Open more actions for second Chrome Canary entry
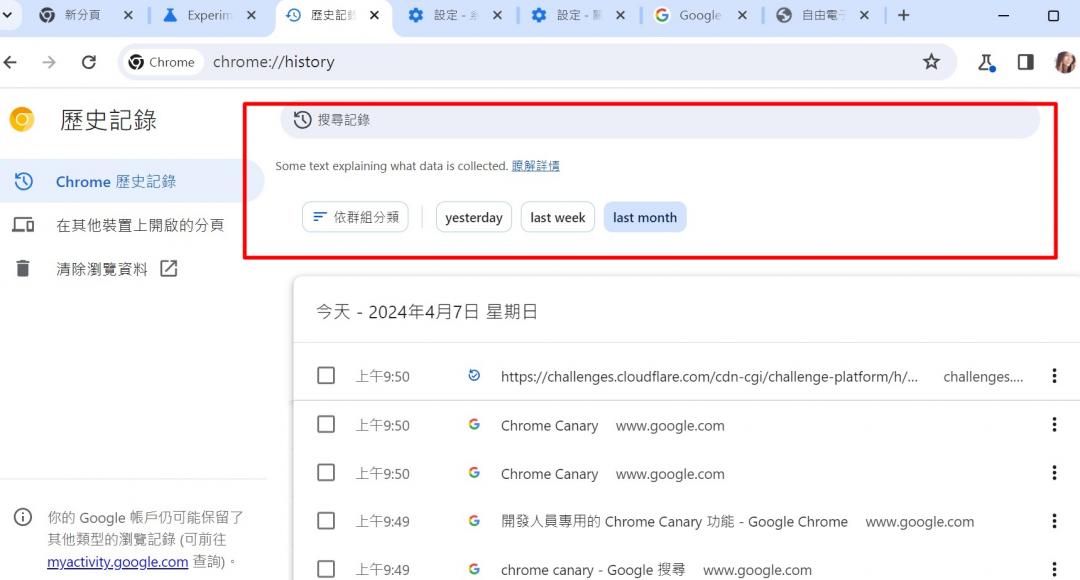This screenshot has height=580, width=1080. pos(1054,473)
